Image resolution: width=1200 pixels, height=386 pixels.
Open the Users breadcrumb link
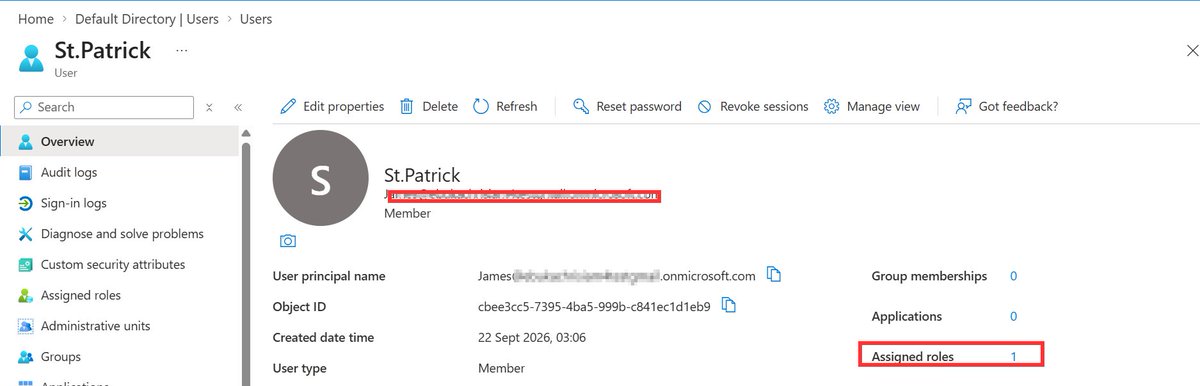255,19
